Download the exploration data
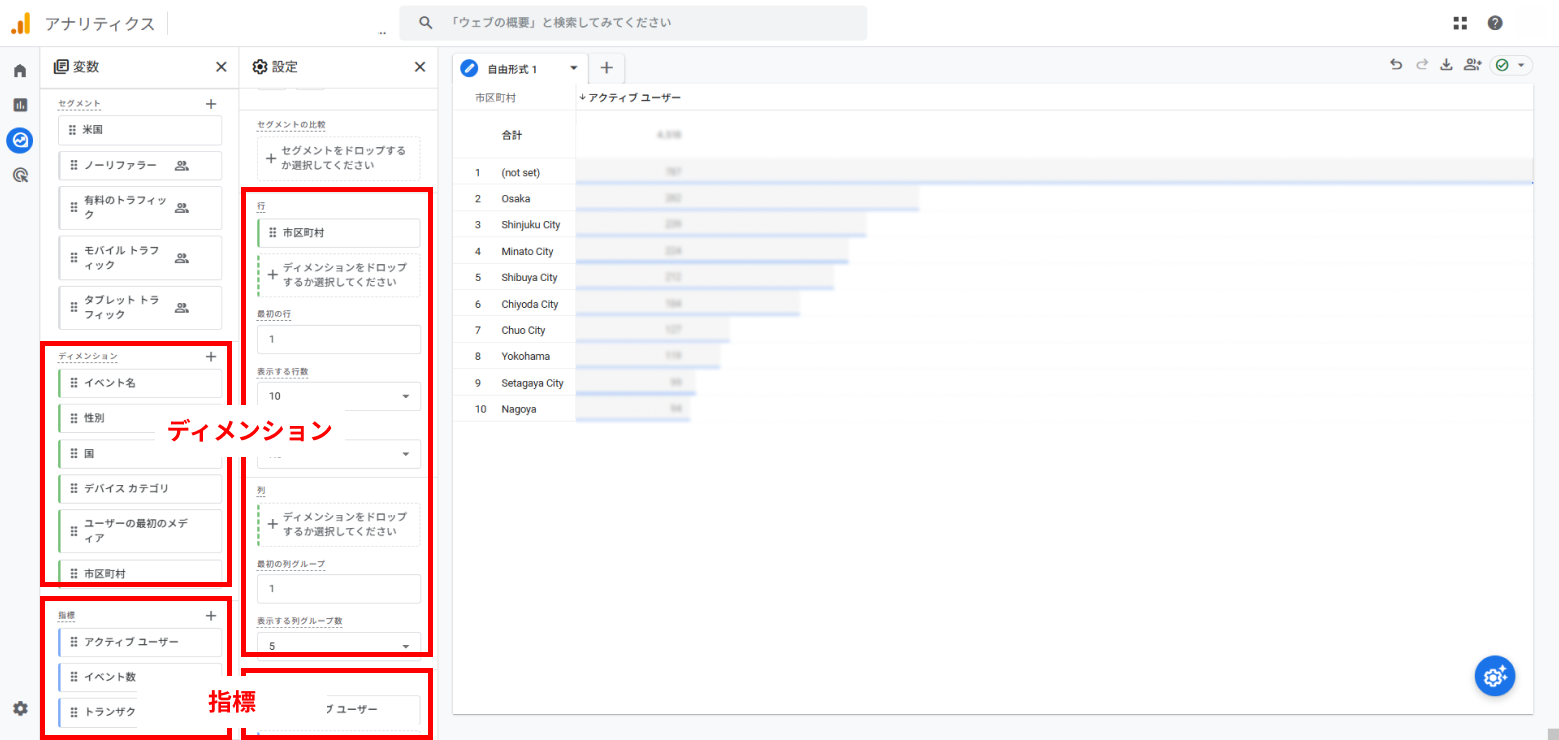This screenshot has height=740, width=1559. pyautogui.click(x=1446, y=65)
